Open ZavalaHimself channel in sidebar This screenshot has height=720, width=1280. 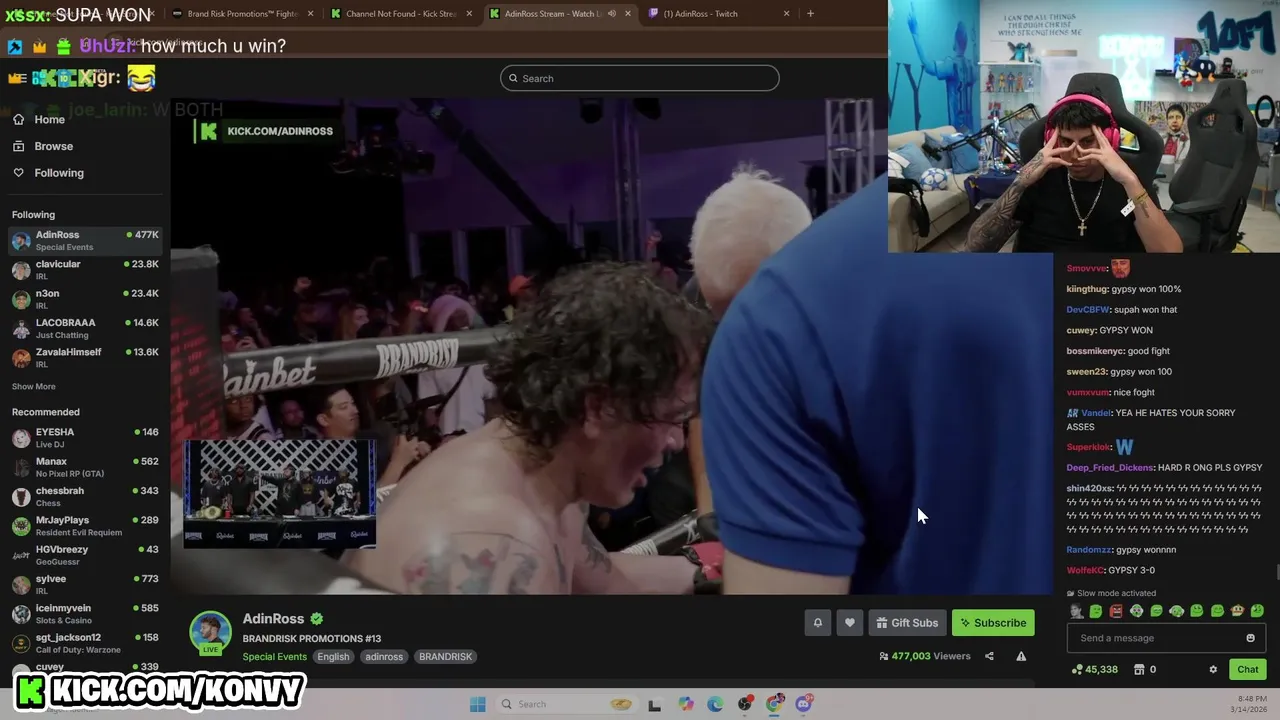(x=85, y=358)
